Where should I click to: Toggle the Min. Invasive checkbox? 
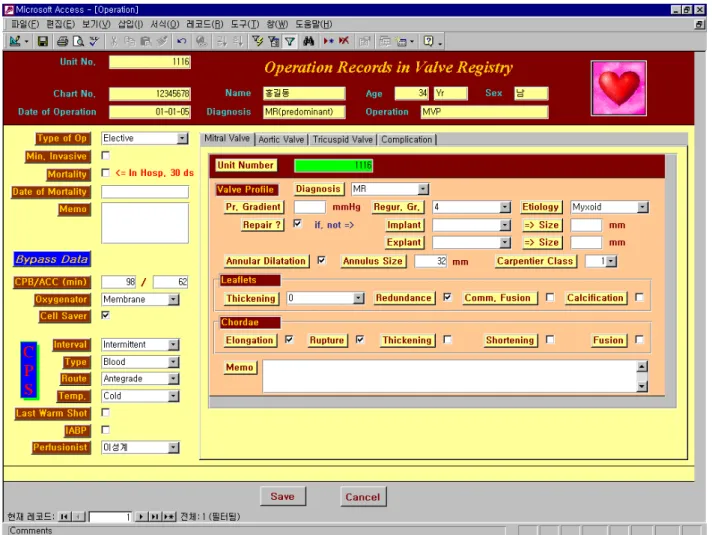point(106,155)
